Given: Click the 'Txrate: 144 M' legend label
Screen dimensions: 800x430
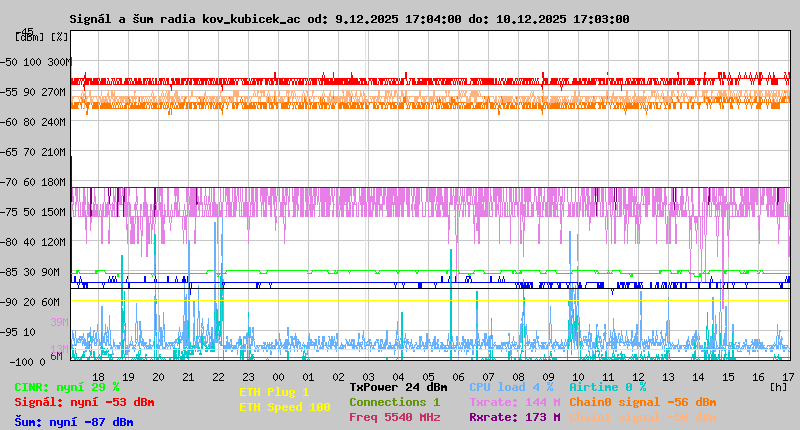Looking at the screenshot, I should click(515, 402).
